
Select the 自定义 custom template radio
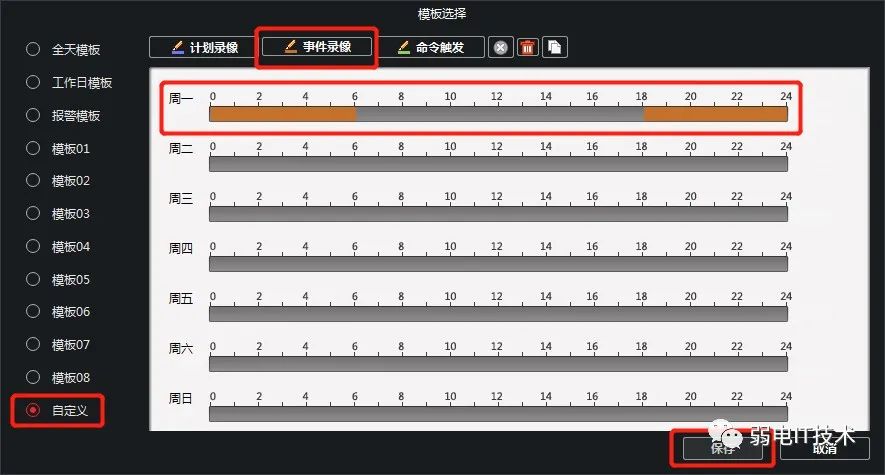(x=33, y=410)
